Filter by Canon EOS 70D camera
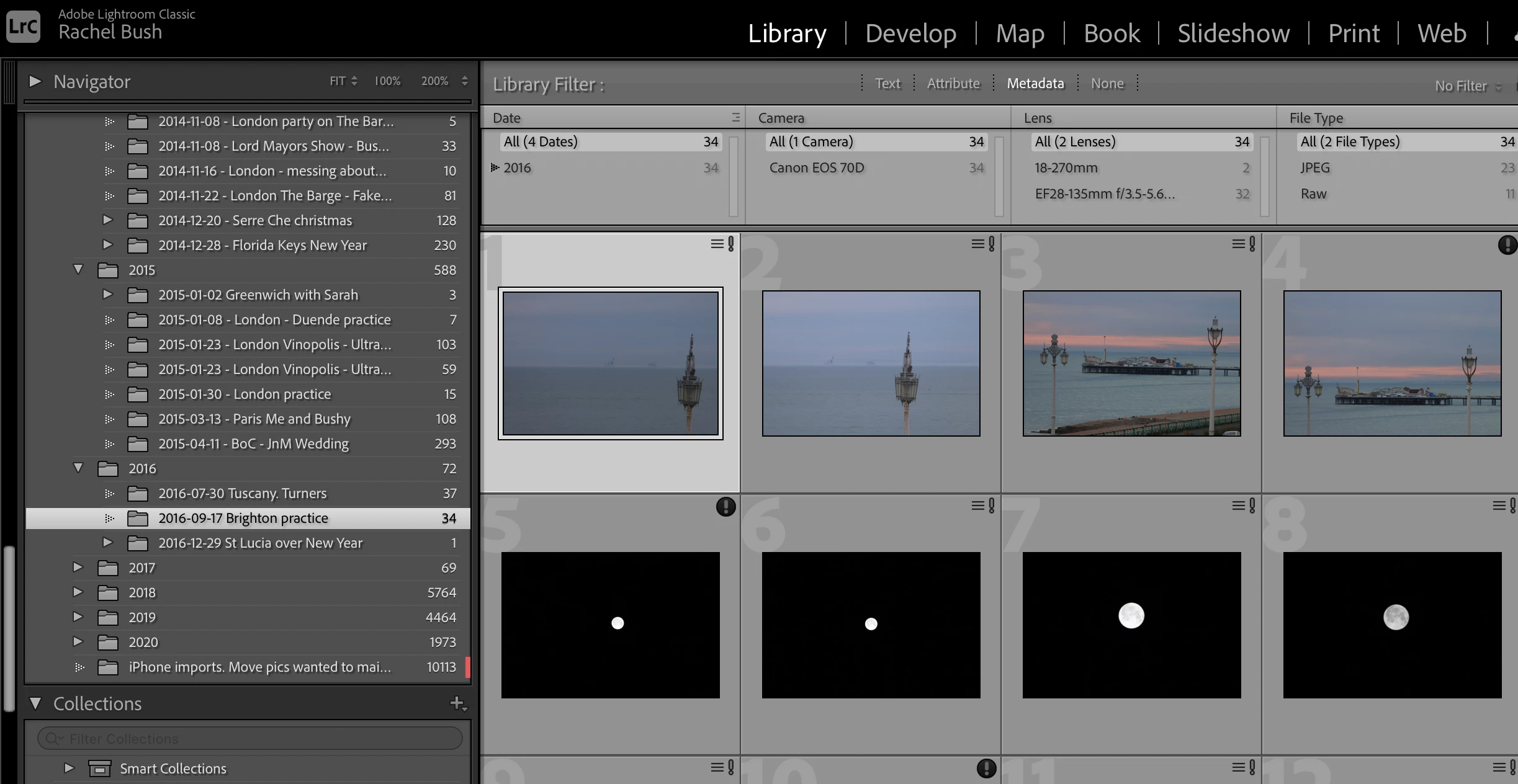The height and width of the screenshot is (784, 1518). click(816, 167)
